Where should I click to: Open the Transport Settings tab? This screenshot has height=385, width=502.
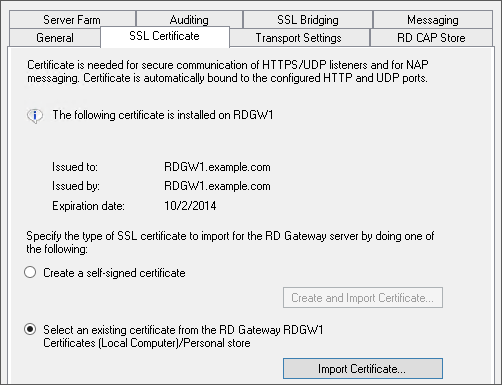pos(299,38)
